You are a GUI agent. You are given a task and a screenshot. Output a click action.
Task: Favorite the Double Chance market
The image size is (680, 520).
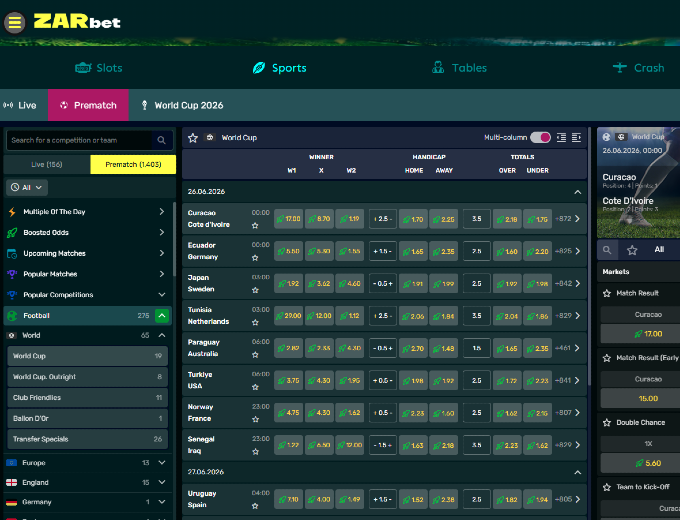tap(607, 422)
